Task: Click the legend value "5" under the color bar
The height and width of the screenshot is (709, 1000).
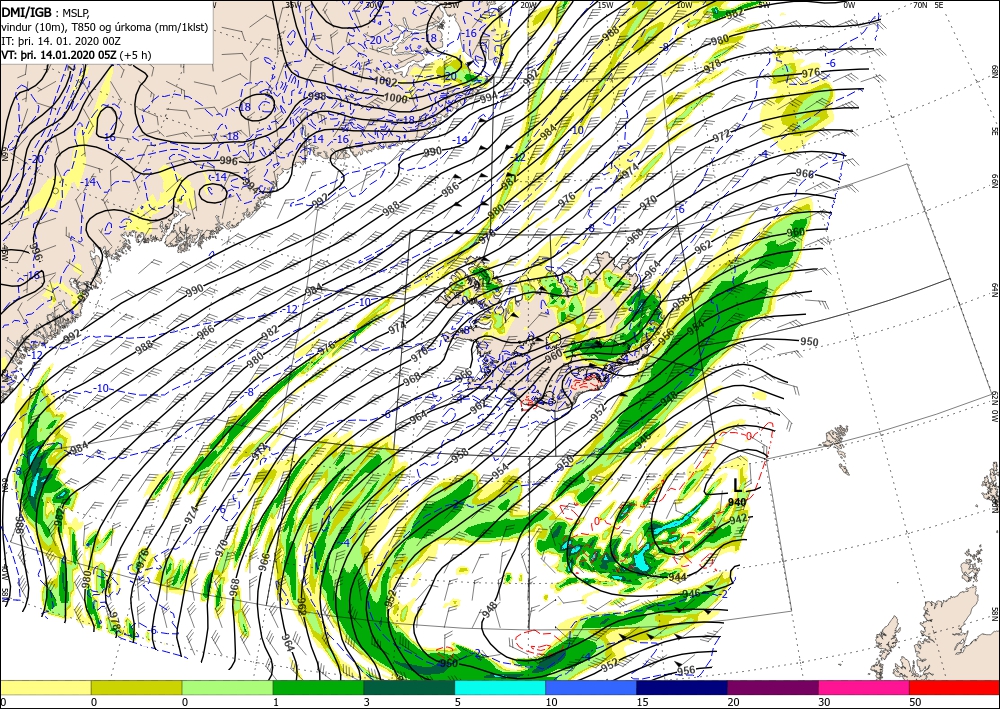Action: (458, 702)
